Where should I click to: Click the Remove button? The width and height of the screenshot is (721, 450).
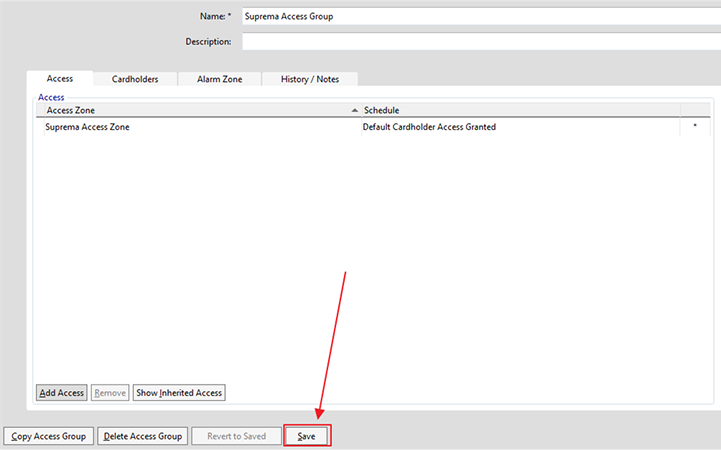coord(110,393)
